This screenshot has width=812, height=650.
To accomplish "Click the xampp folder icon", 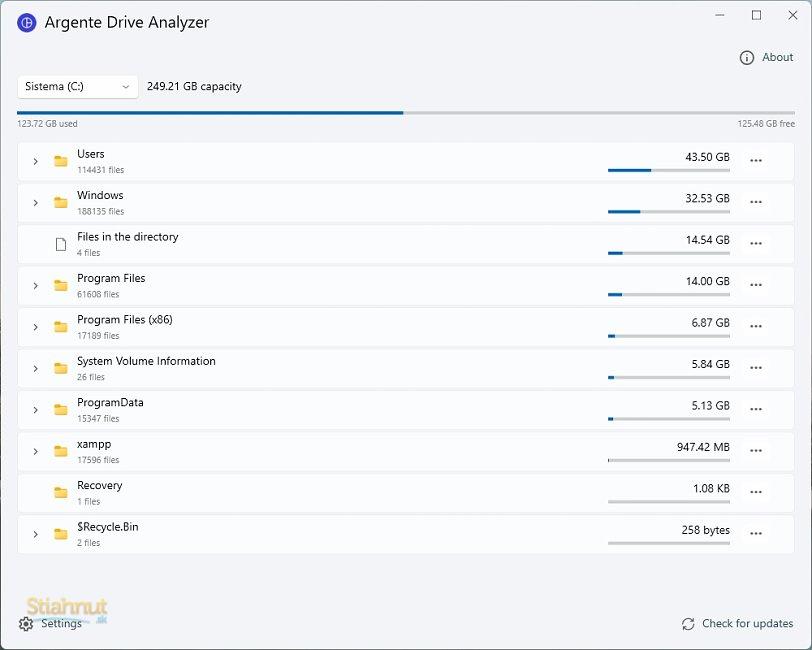I will (x=61, y=451).
